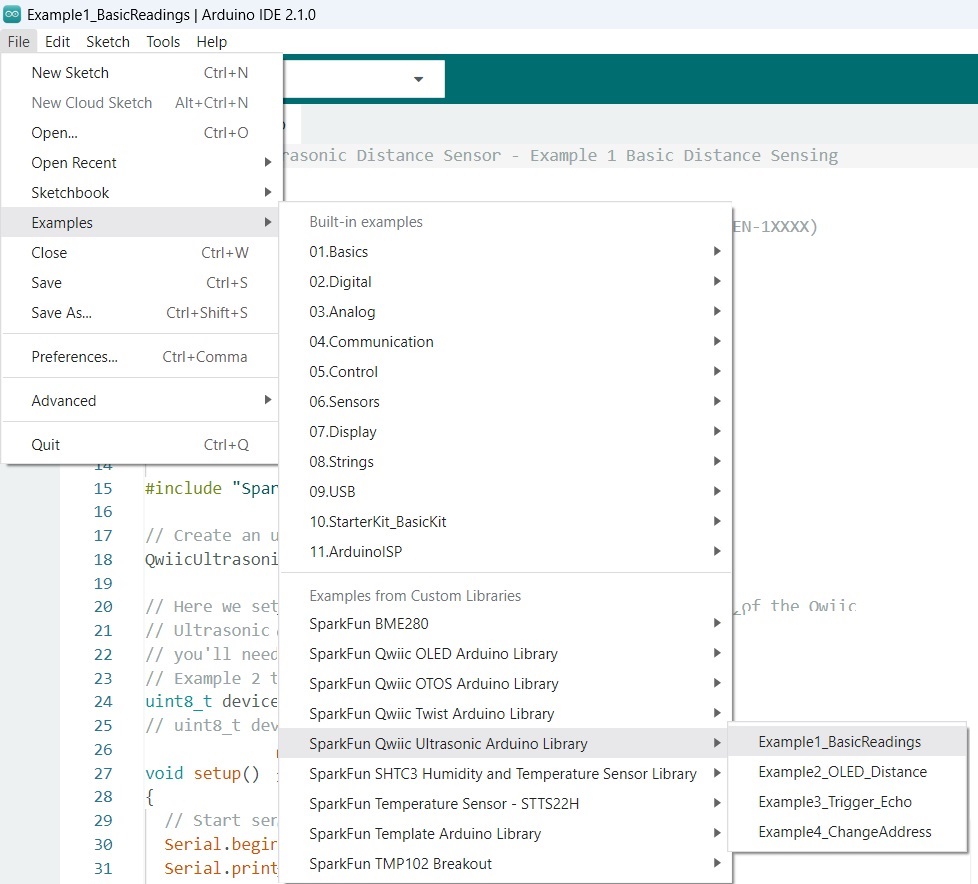Open the 04.Communication examples submenu
The image size is (978, 884).
click(x=506, y=341)
